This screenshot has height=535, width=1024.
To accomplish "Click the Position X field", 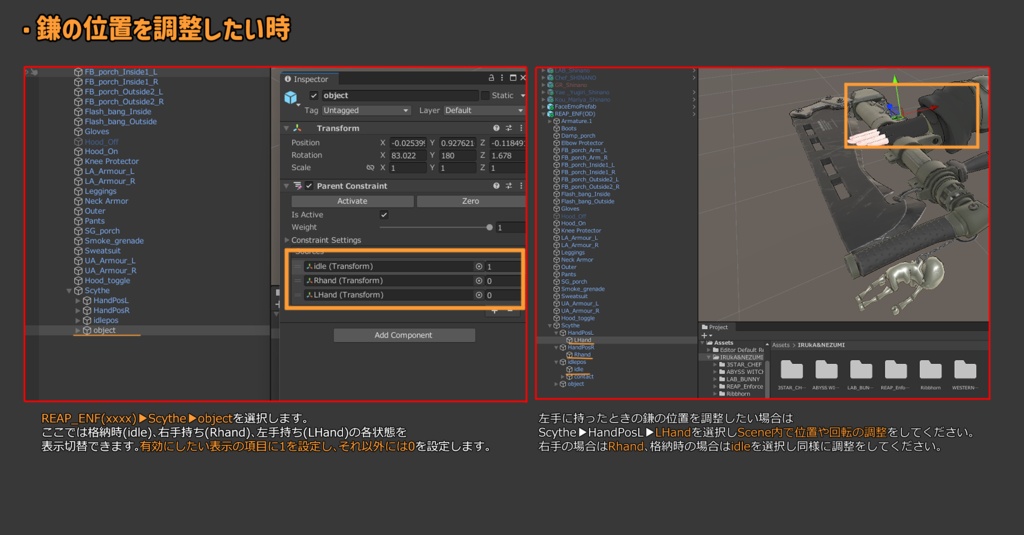I will [408, 143].
